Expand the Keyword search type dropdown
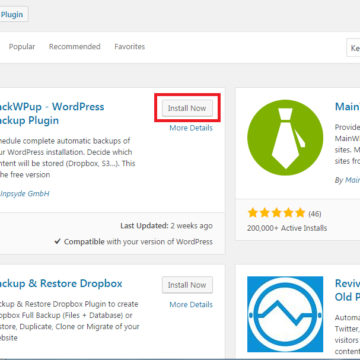Viewport: 360px width, 360px height. [353, 48]
